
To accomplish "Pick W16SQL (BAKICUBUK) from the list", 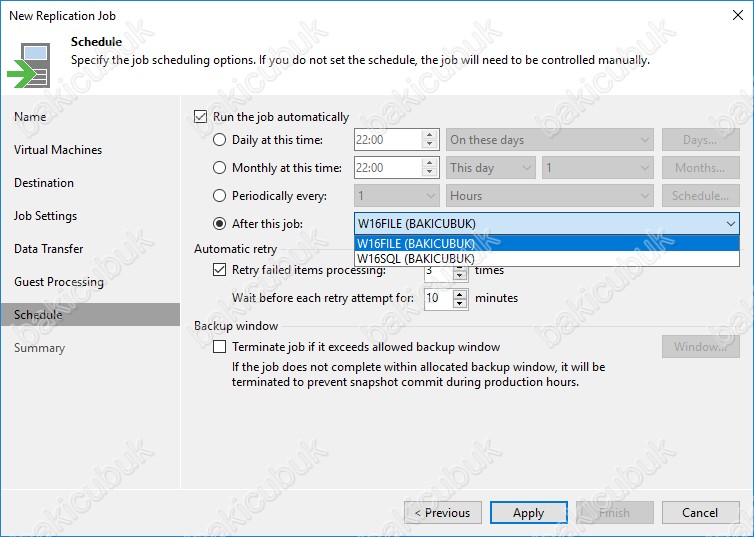I will pyautogui.click(x=547, y=259).
